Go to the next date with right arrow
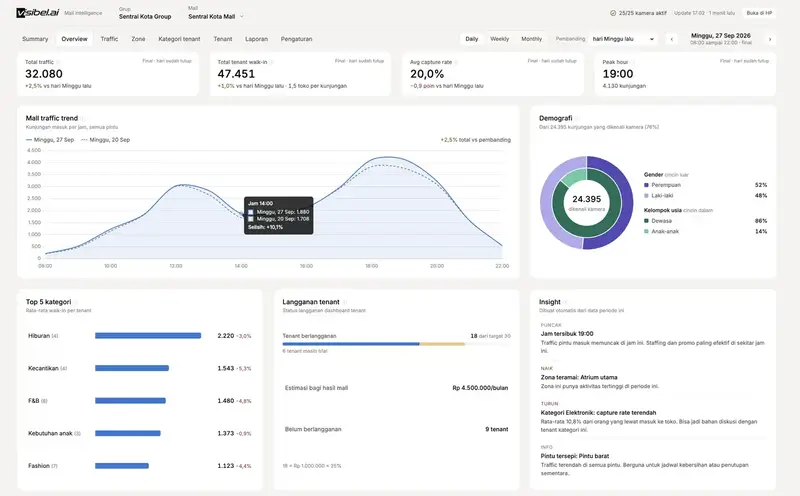The height and width of the screenshot is (496, 800). click(769, 39)
